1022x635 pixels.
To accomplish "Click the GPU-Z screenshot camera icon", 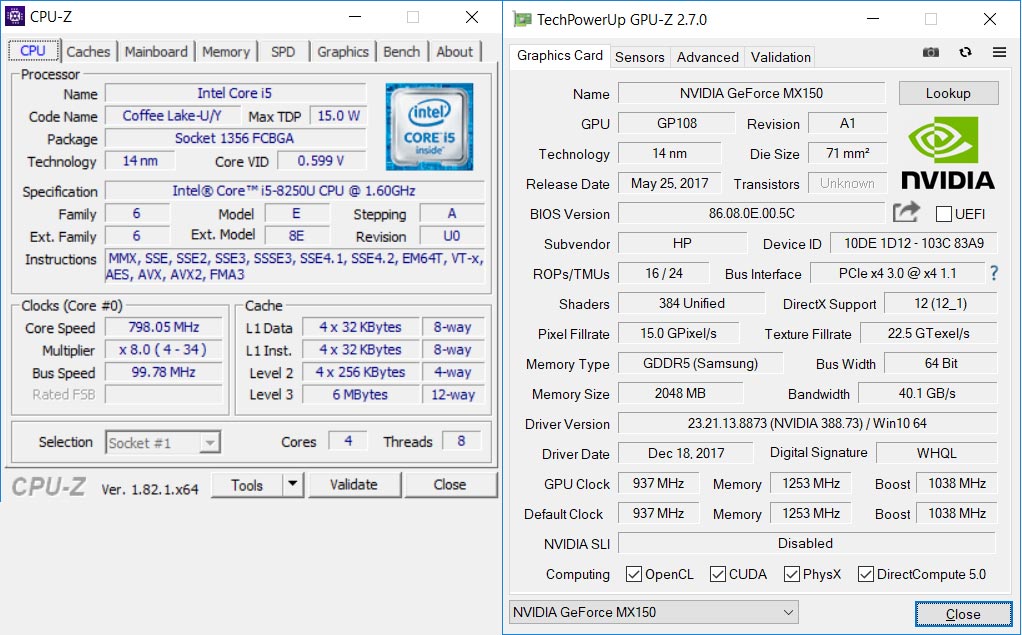I will coord(931,52).
